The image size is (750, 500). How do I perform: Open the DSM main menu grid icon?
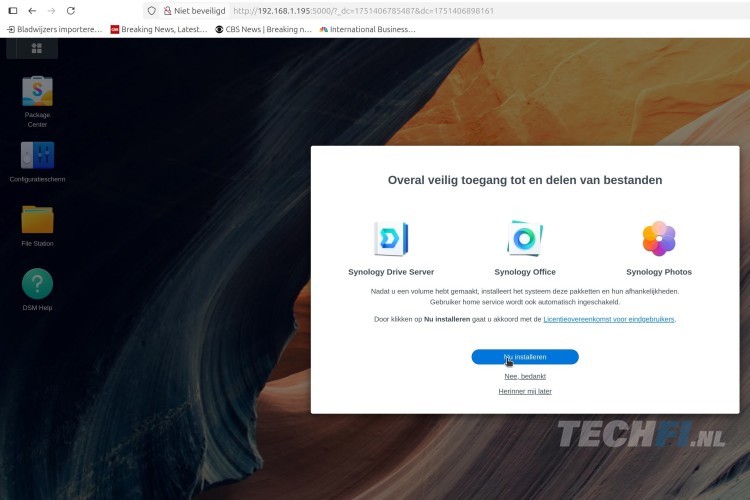tap(37, 48)
